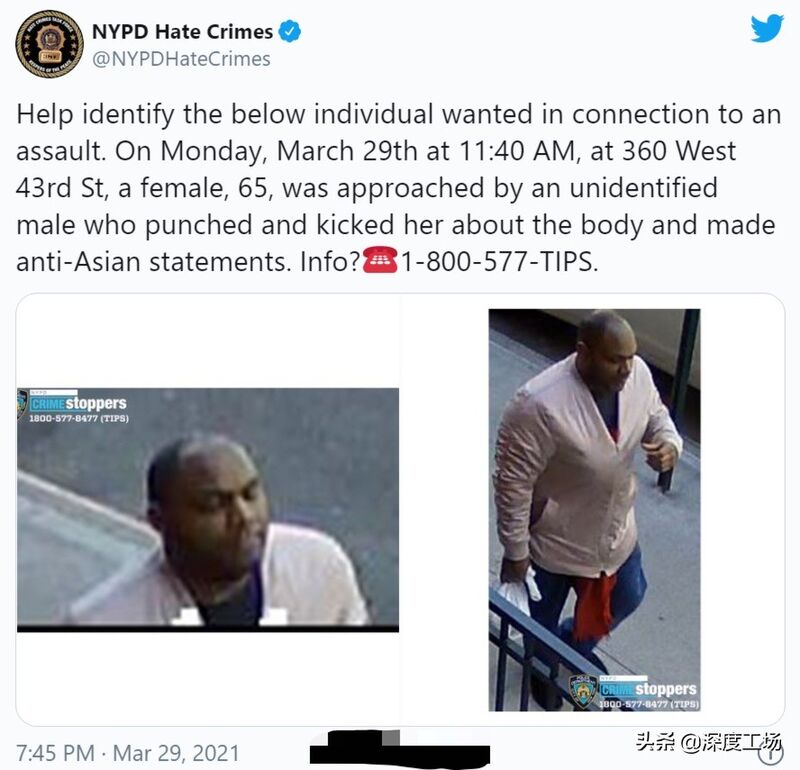The image size is (800, 770).
Task: Click the tweet body text
Action: [x=398, y=188]
